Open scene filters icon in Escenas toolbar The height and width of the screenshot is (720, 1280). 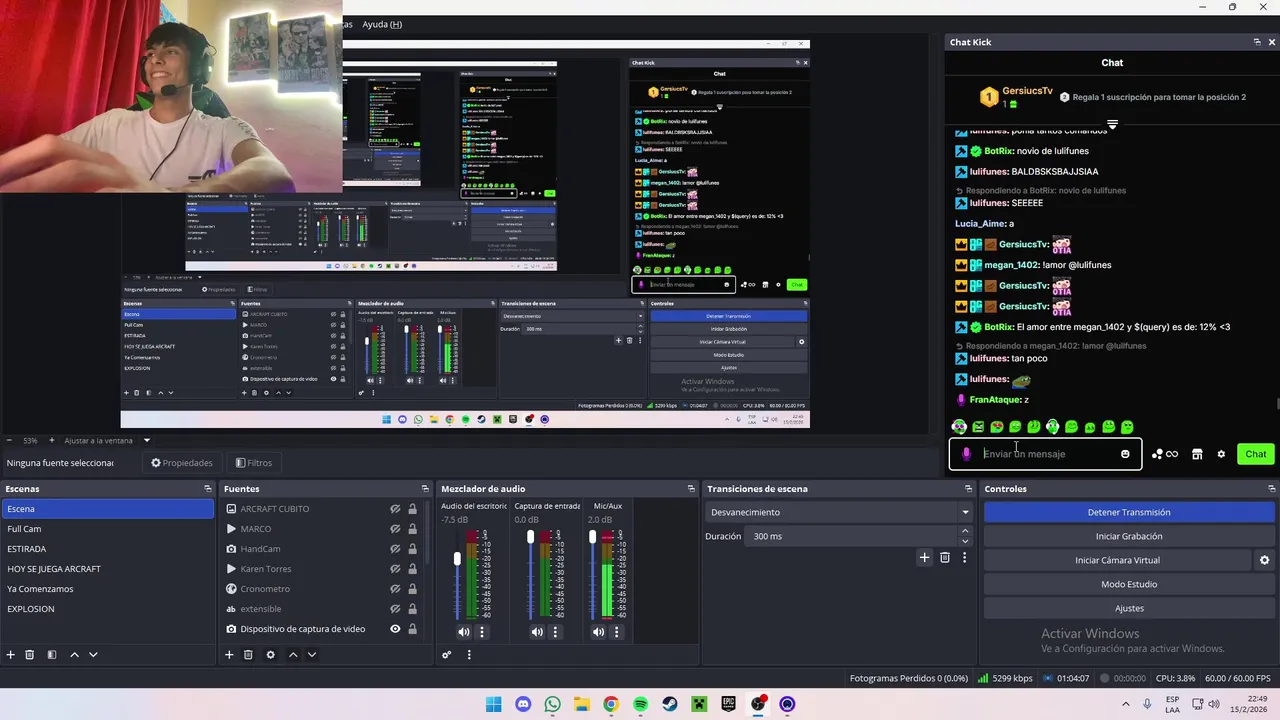[x=52, y=655]
